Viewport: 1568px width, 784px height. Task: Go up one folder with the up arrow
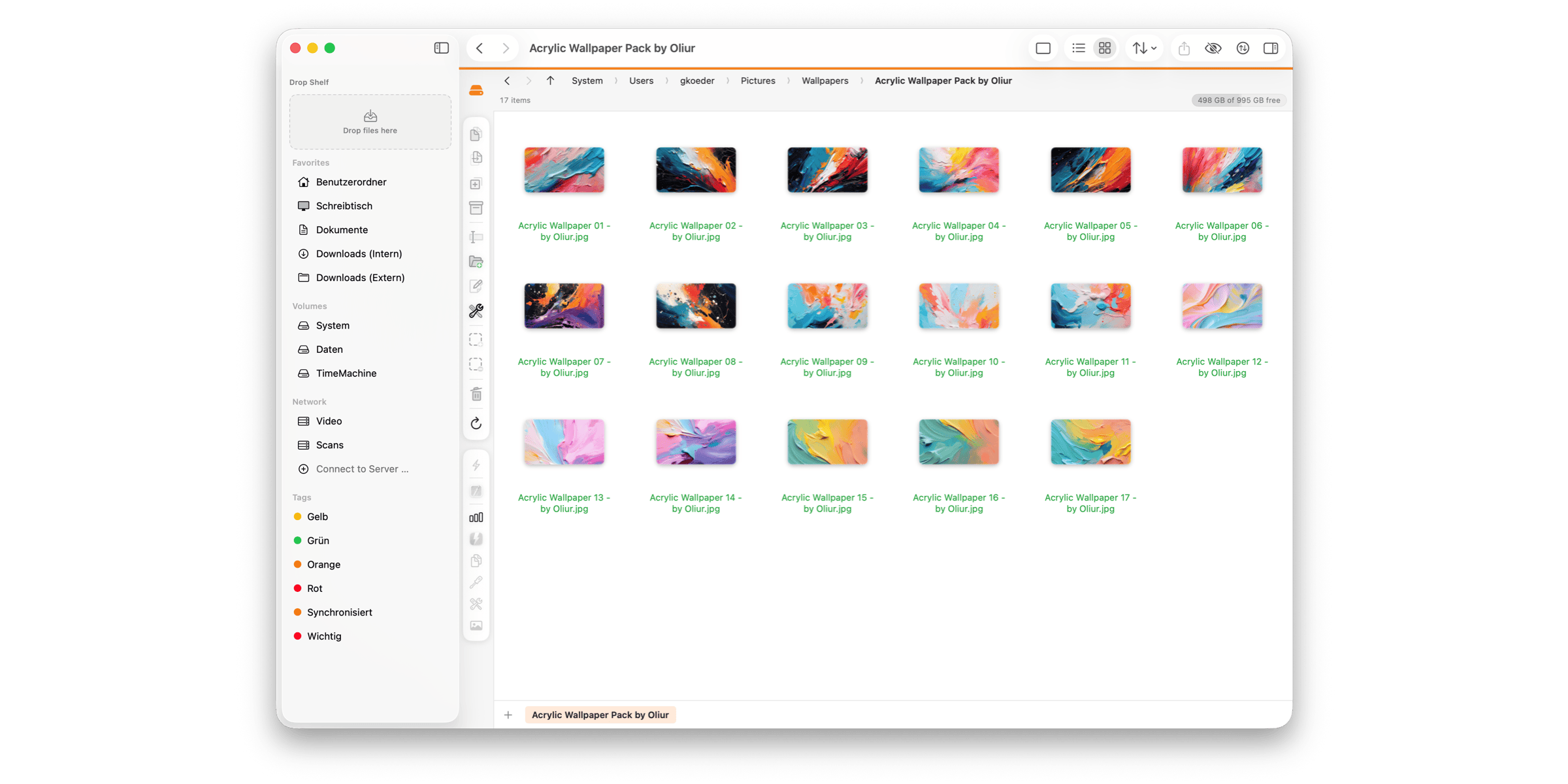pyautogui.click(x=550, y=80)
